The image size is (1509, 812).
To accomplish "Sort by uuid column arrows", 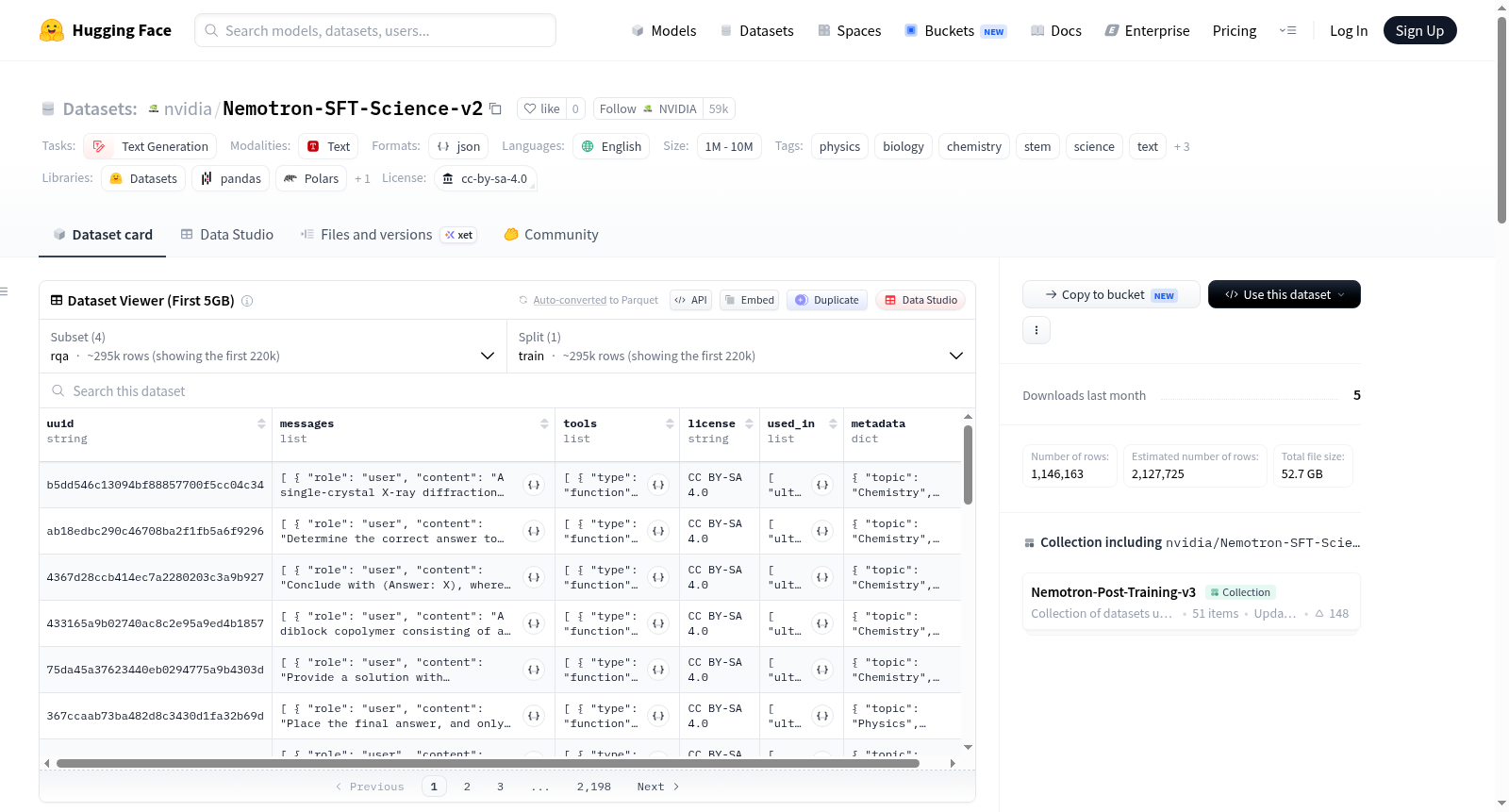I will 261,423.
